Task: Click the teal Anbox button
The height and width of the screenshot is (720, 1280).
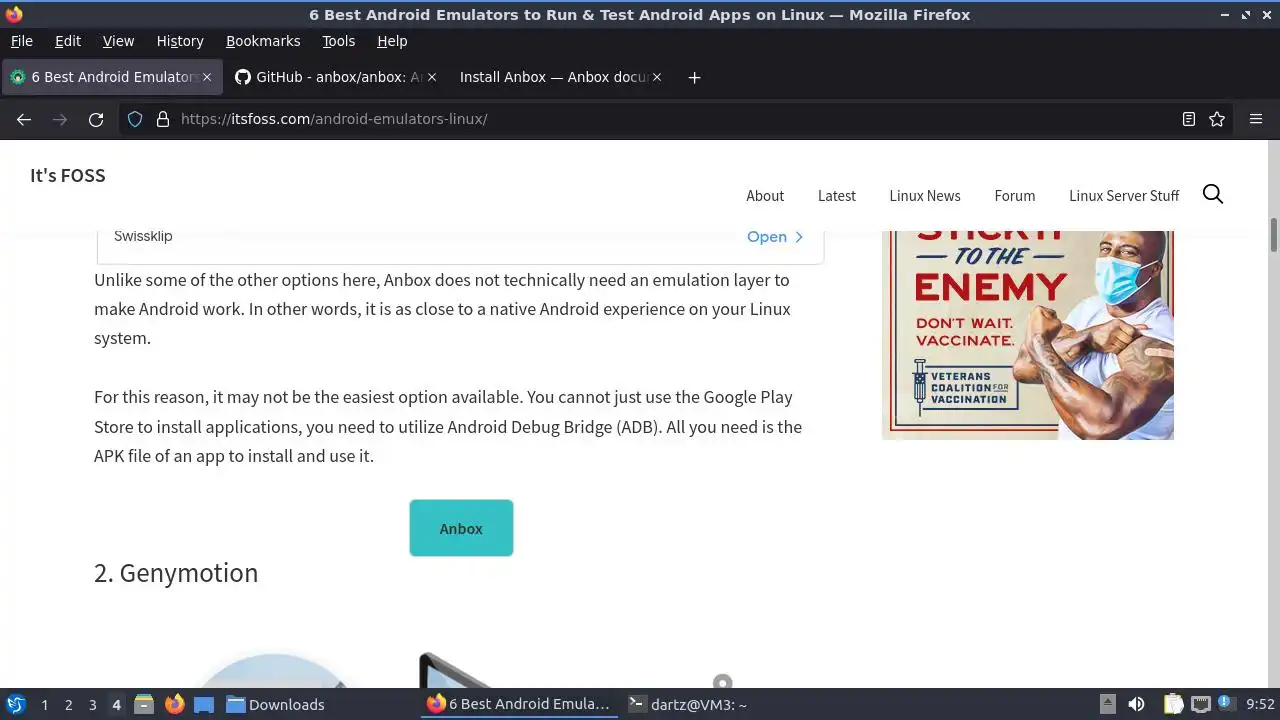Action: point(461,528)
